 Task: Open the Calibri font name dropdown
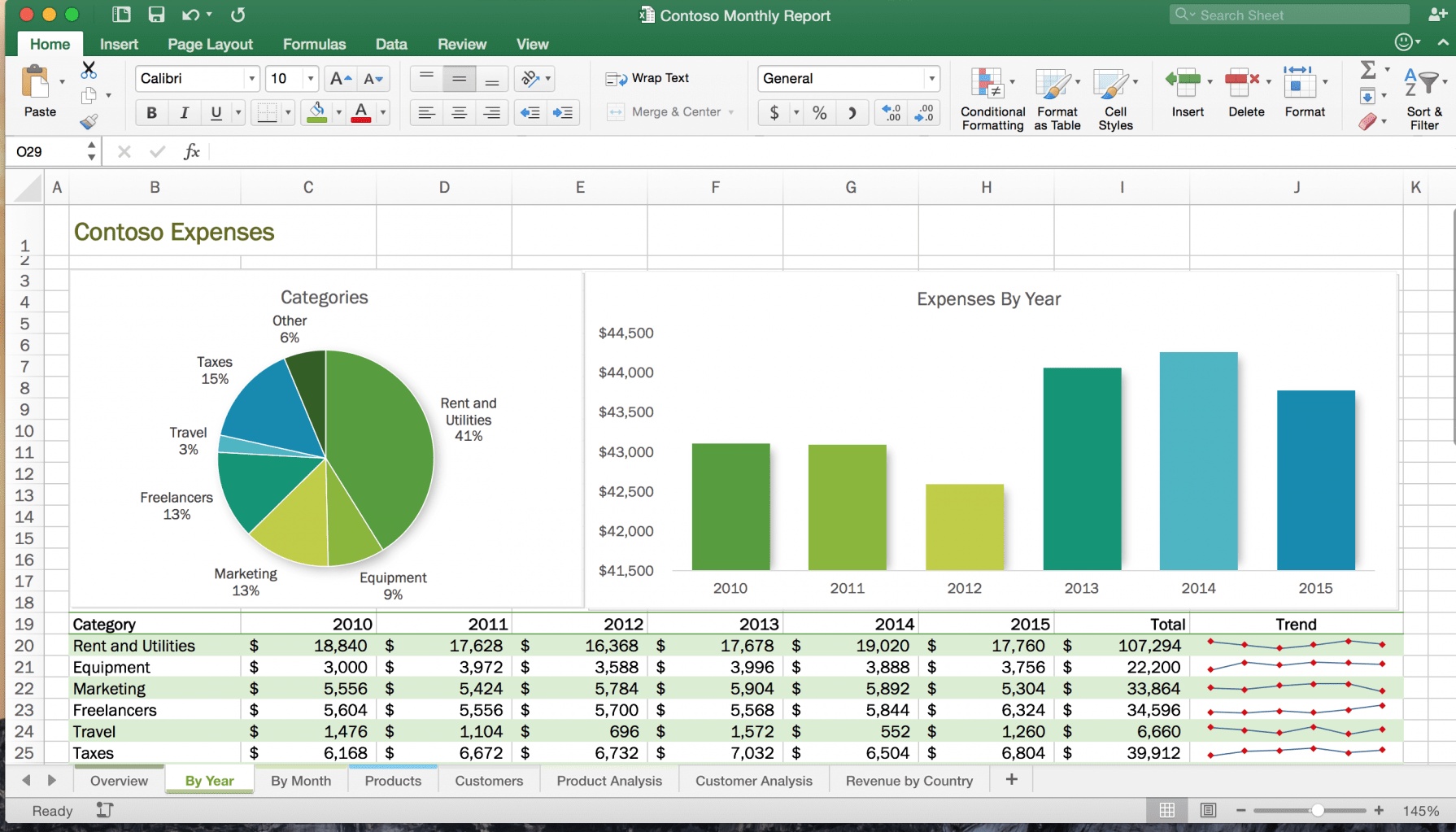[251, 79]
